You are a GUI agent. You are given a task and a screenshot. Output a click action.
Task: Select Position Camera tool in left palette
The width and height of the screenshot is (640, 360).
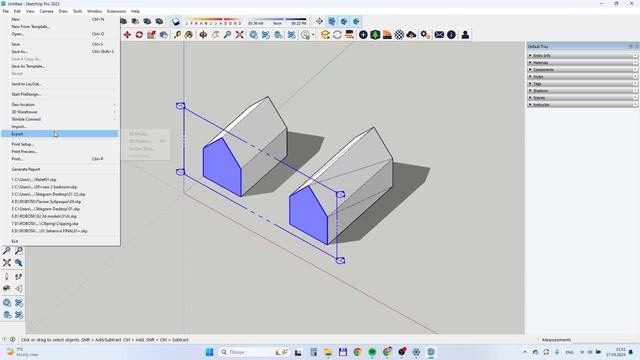[x=7, y=277]
